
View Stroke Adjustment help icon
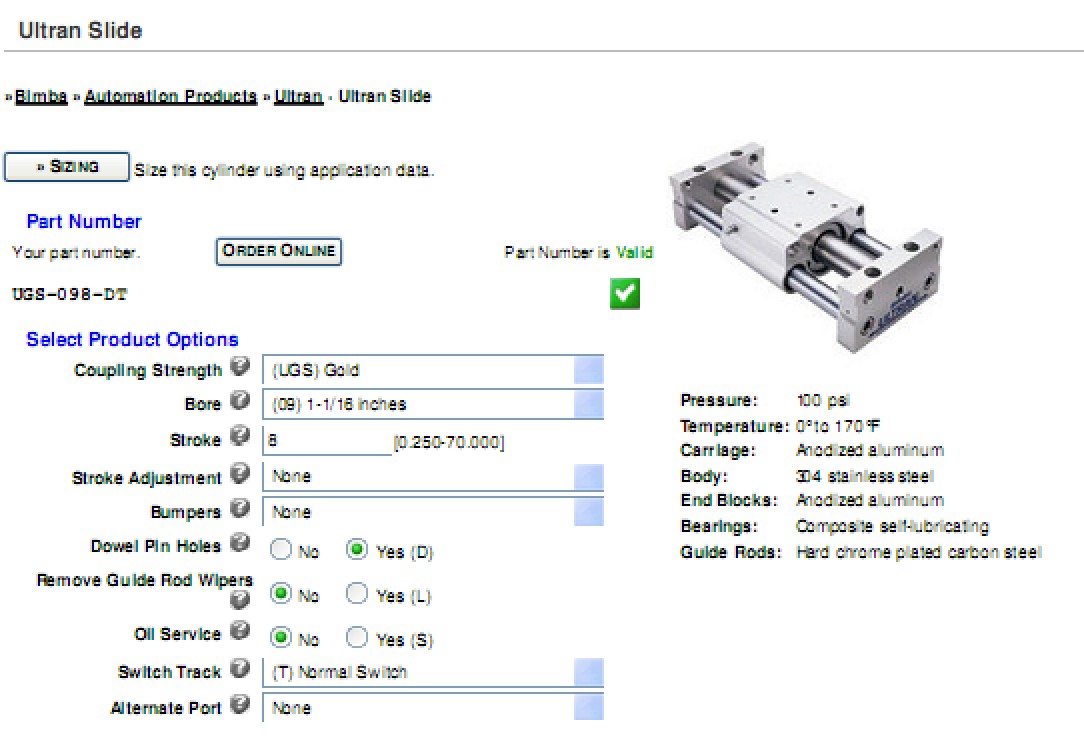(240, 473)
